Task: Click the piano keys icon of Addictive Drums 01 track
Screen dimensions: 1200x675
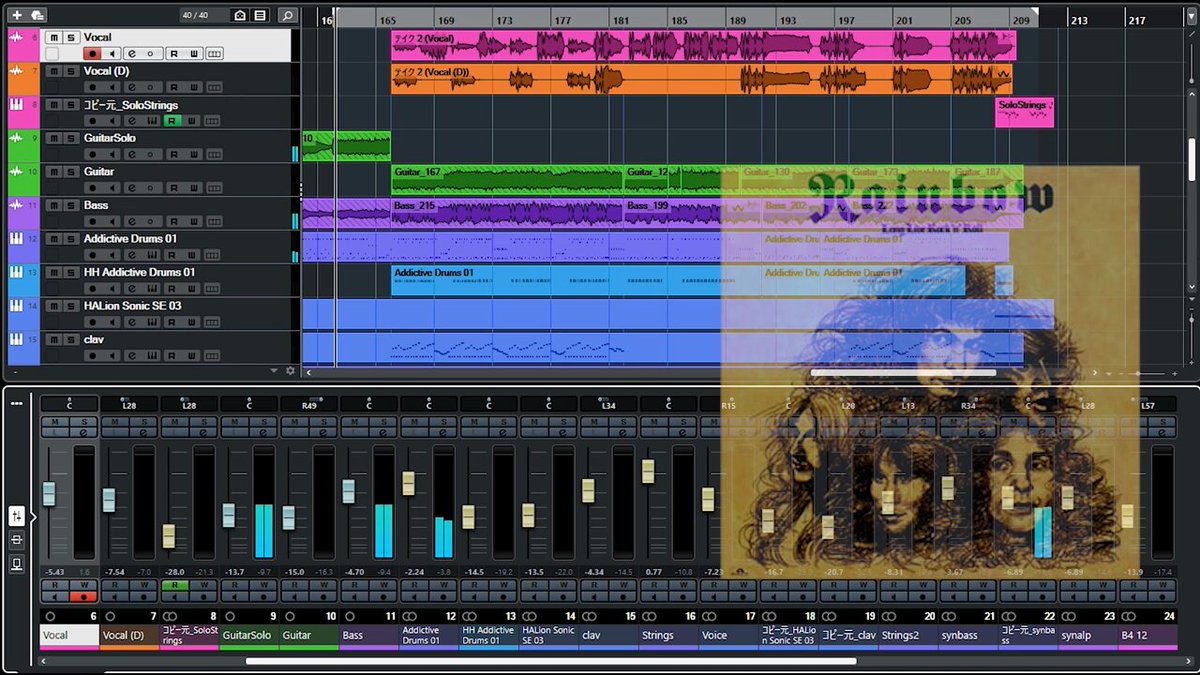Action: [16, 239]
